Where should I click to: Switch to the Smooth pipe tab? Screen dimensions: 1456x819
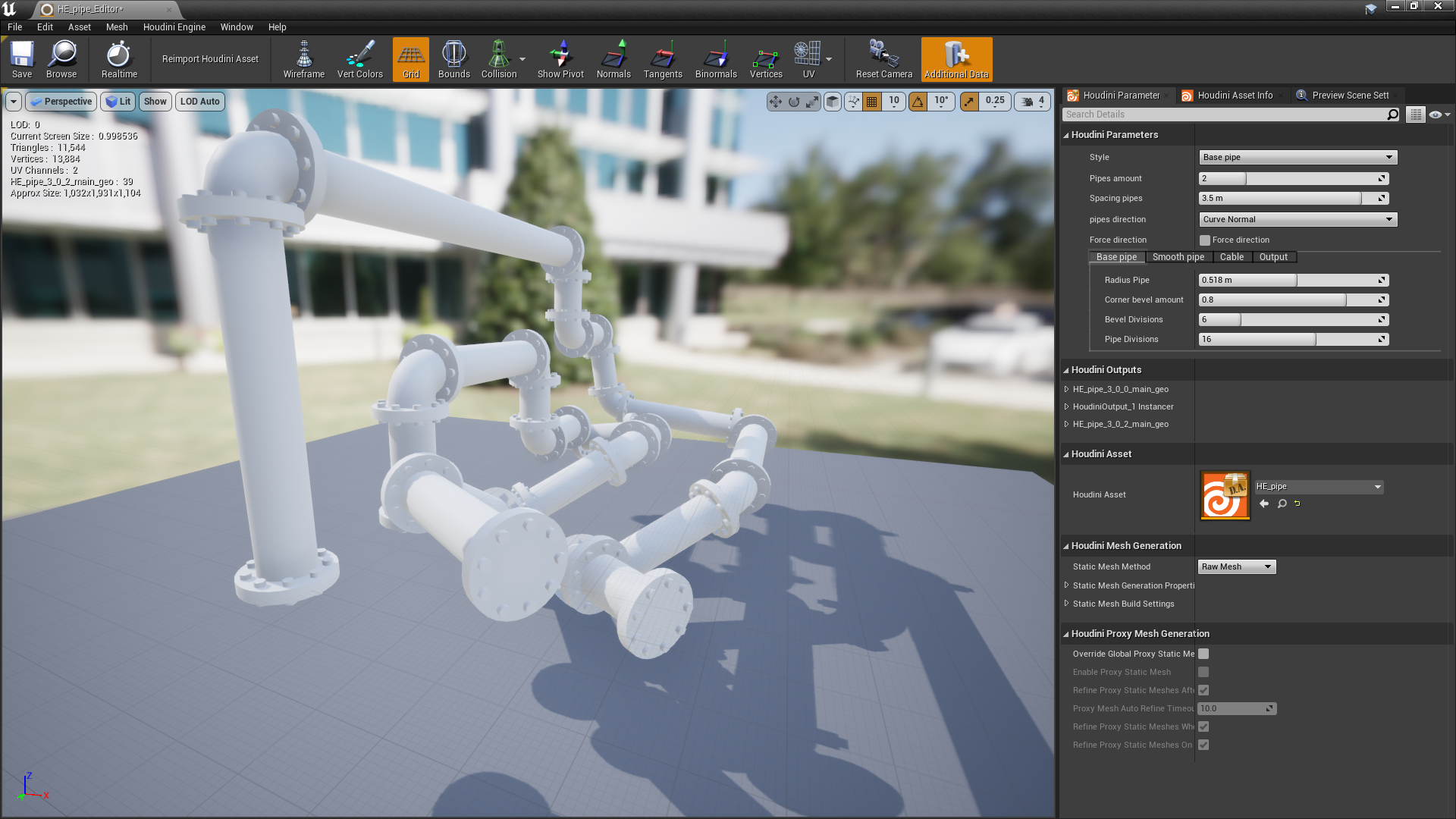[1178, 257]
